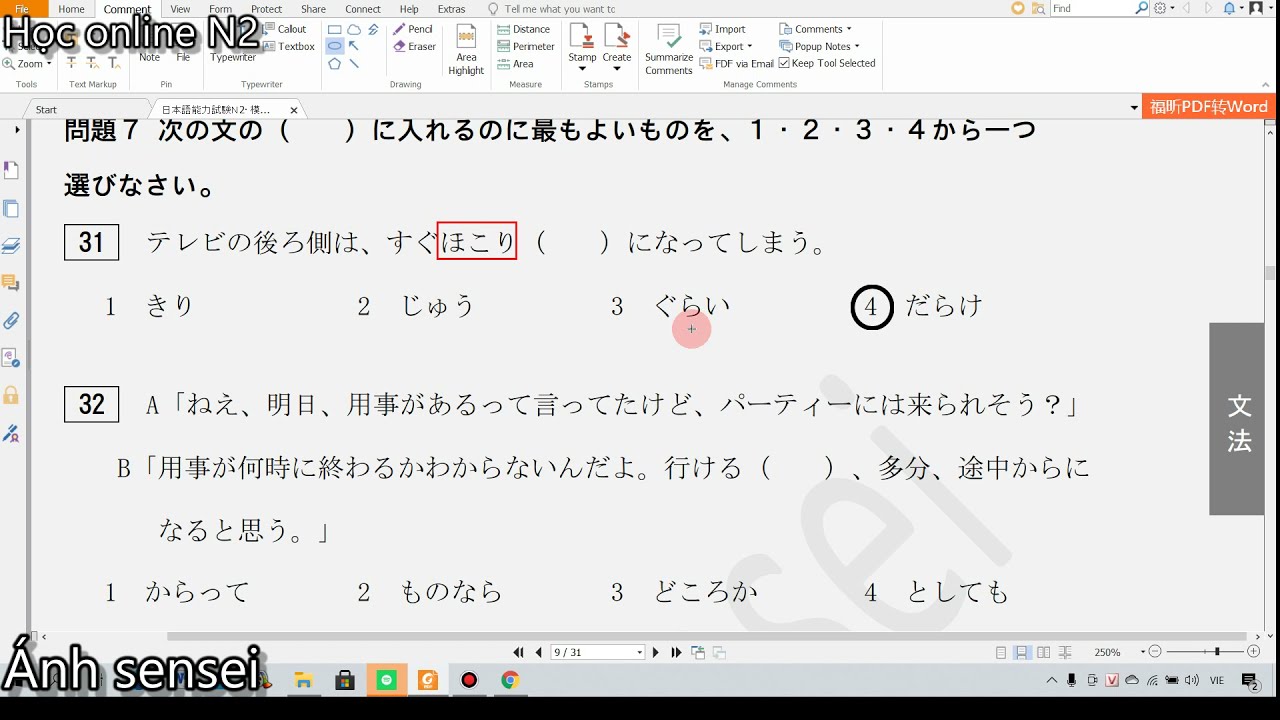This screenshot has width=1280, height=720.
Task: Send FDF via Email
Action: [736, 63]
